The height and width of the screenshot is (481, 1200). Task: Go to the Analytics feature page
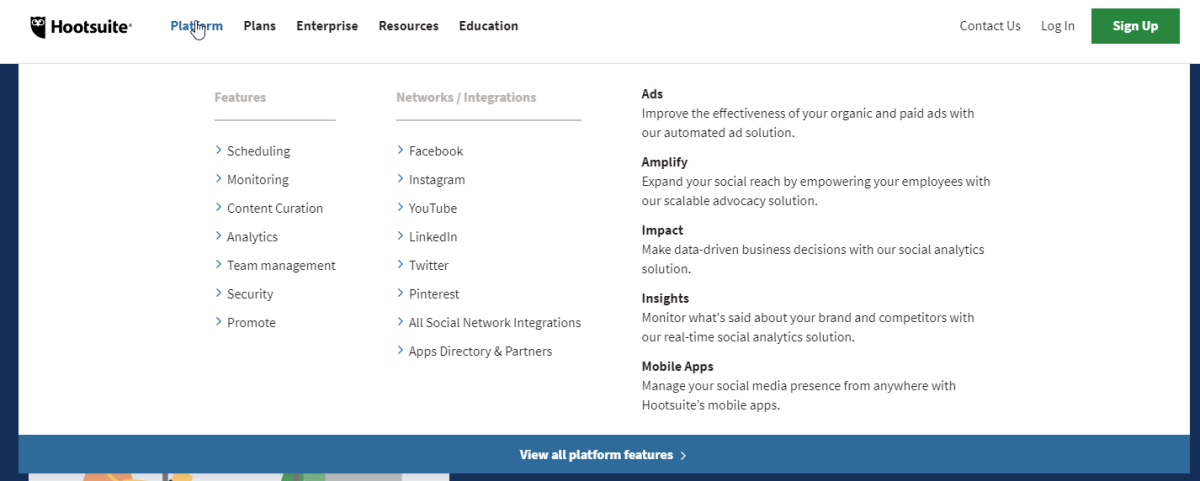(252, 237)
